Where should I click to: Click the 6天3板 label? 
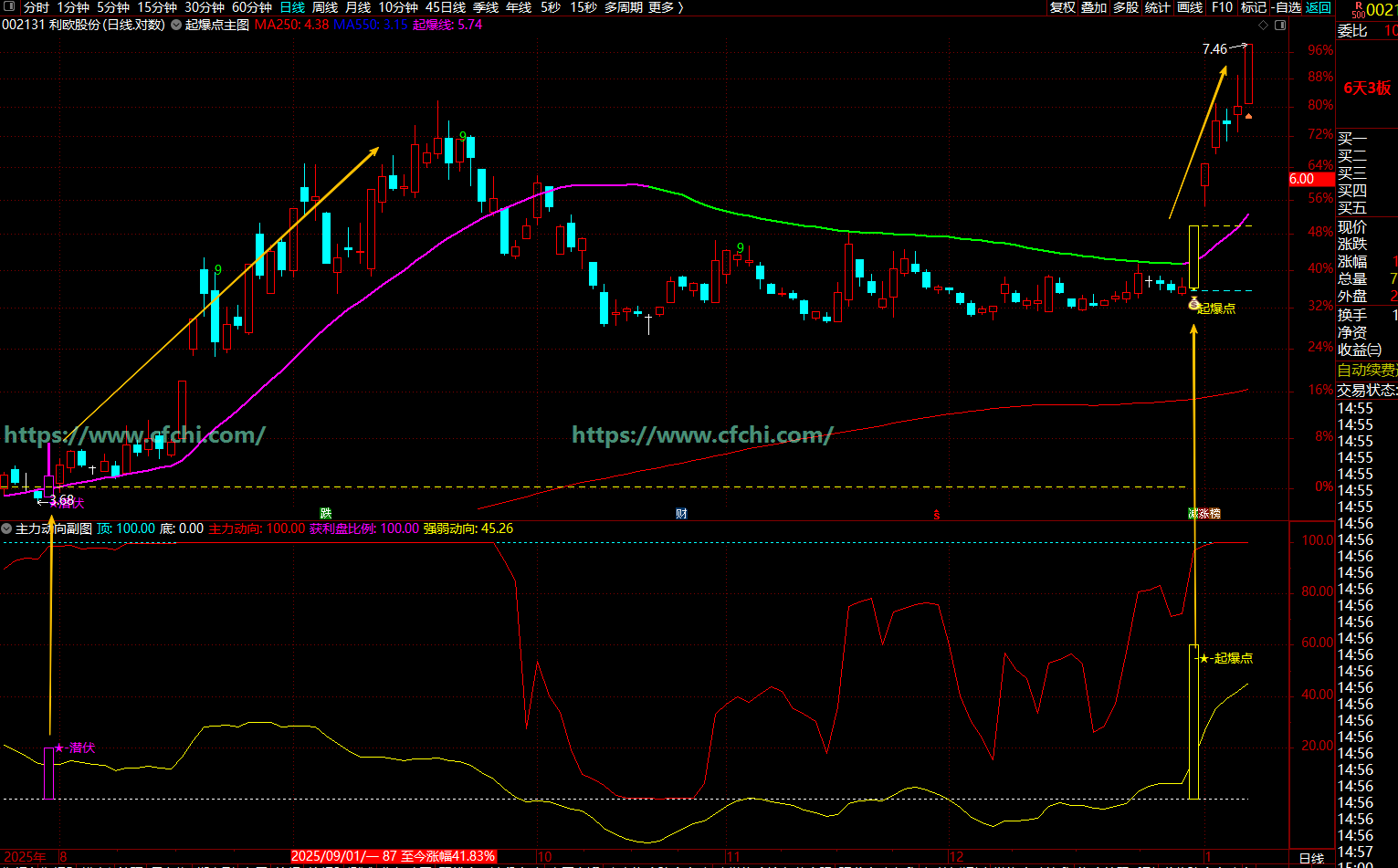[1367, 88]
